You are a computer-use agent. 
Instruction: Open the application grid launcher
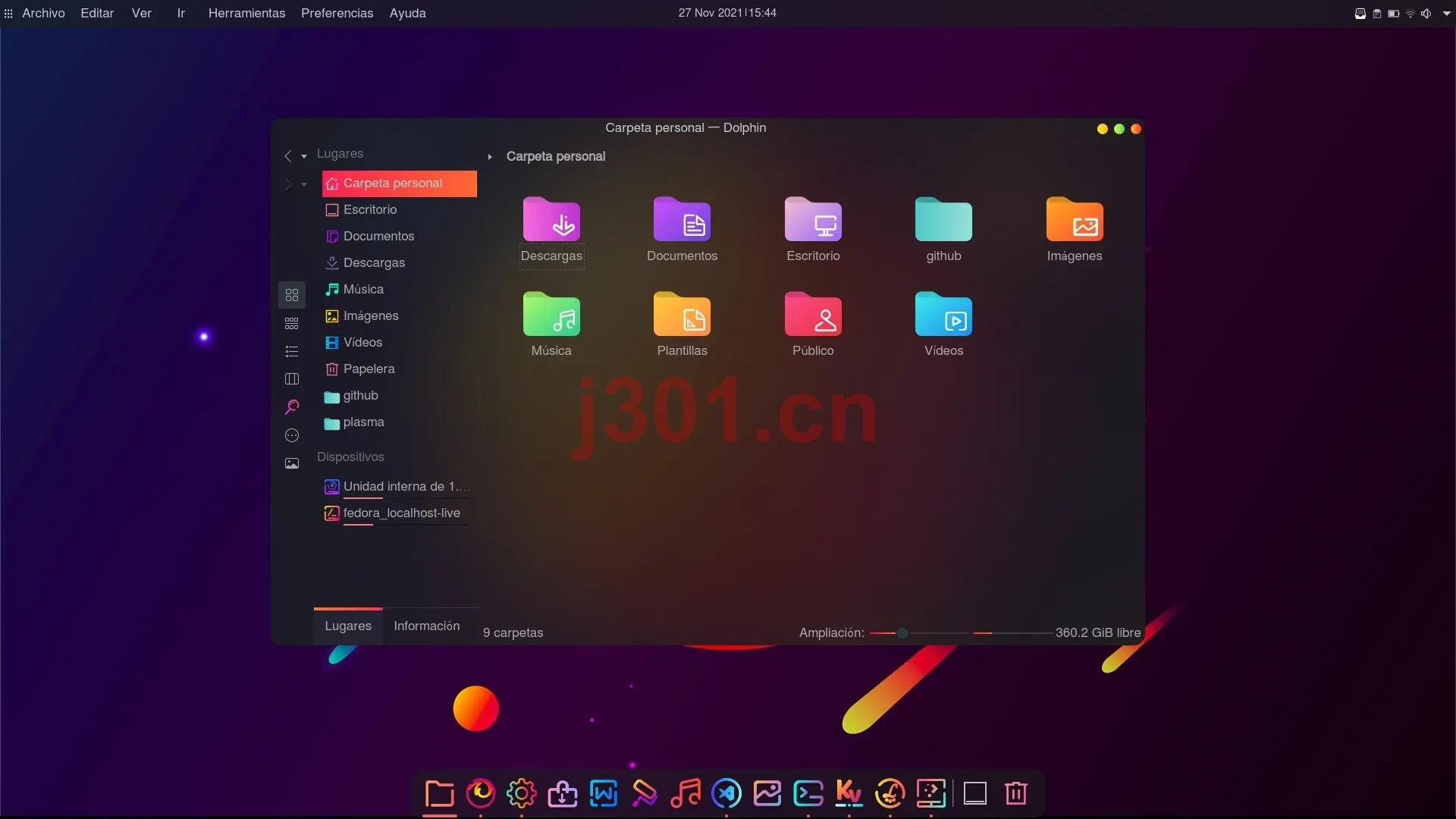coord(8,14)
